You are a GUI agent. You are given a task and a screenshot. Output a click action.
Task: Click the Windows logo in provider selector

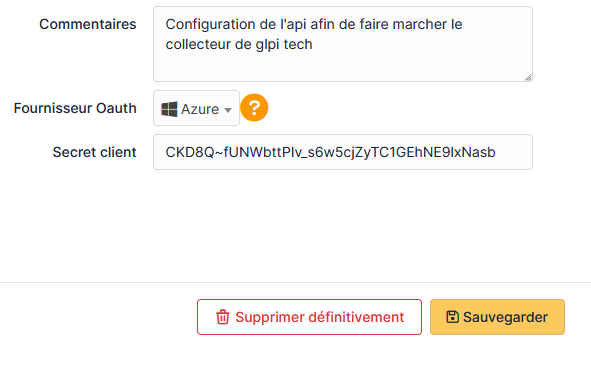point(169,109)
